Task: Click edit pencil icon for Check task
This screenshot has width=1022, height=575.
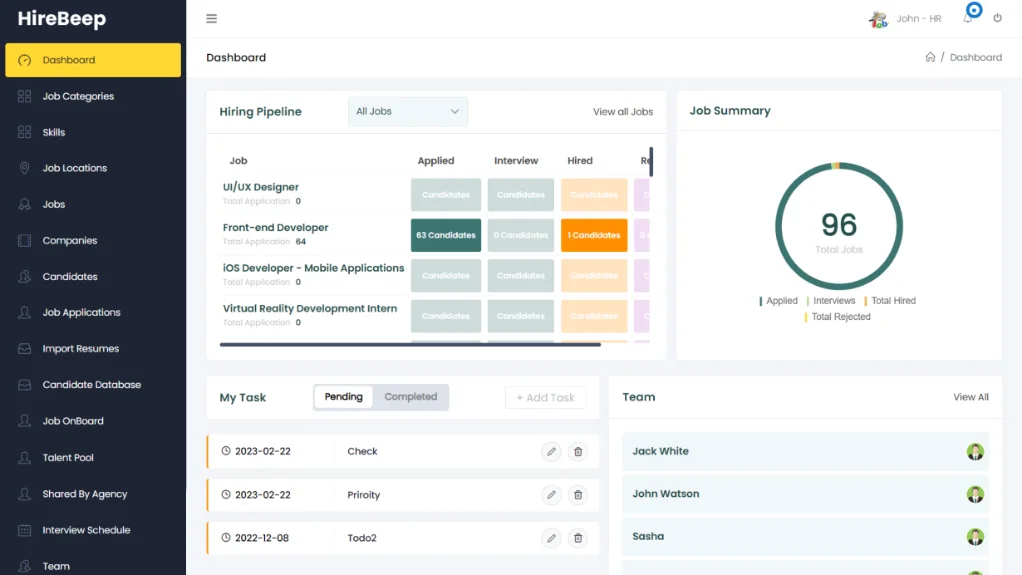Action: [551, 452]
